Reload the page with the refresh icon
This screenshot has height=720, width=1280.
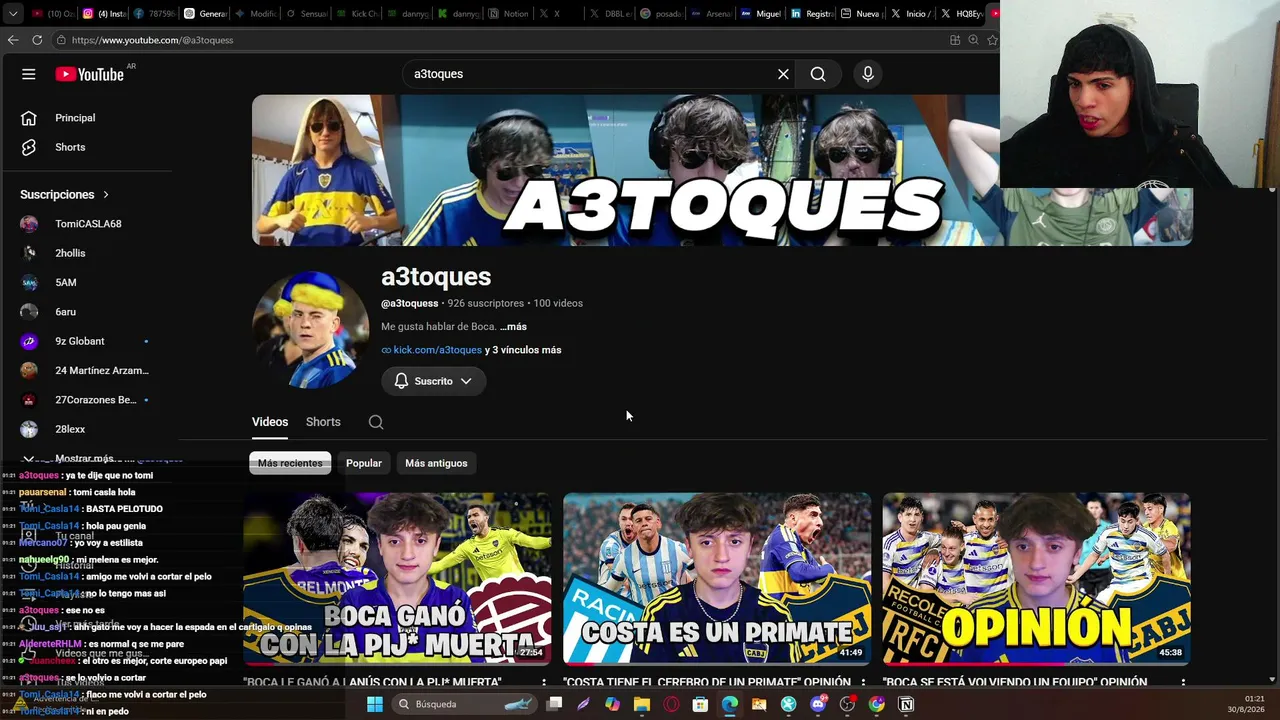click(37, 40)
